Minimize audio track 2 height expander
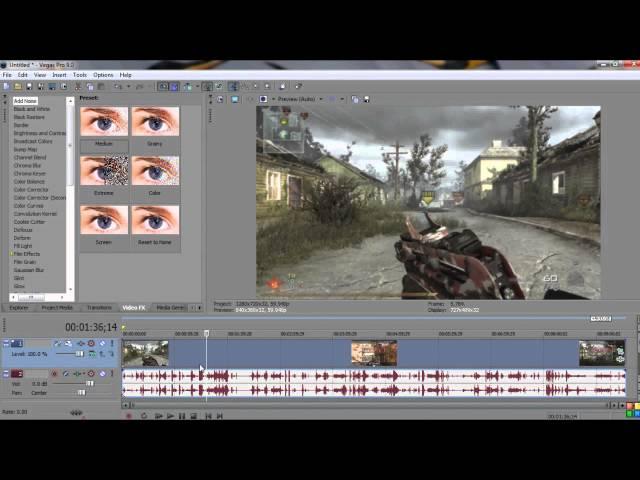Image resolution: width=640 pixels, height=480 pixels. 6,373
